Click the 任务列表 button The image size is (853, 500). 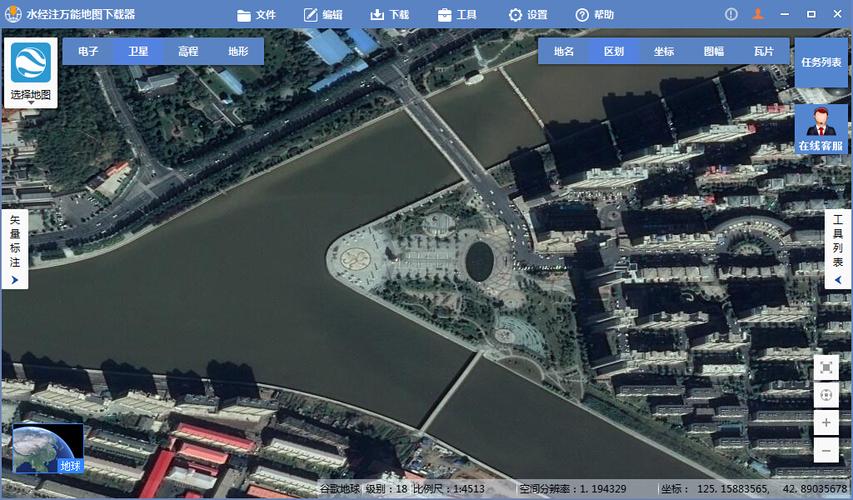tap(821, 62)
